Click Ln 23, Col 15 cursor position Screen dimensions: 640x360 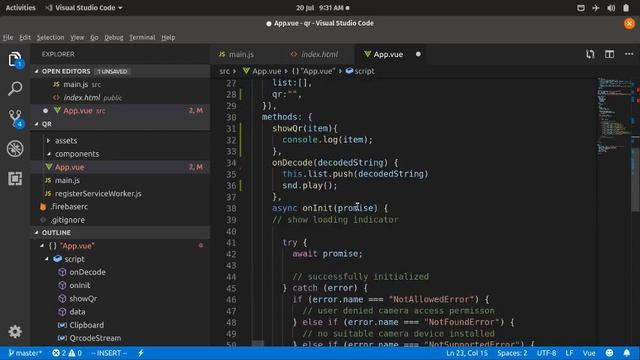(467, 353)
